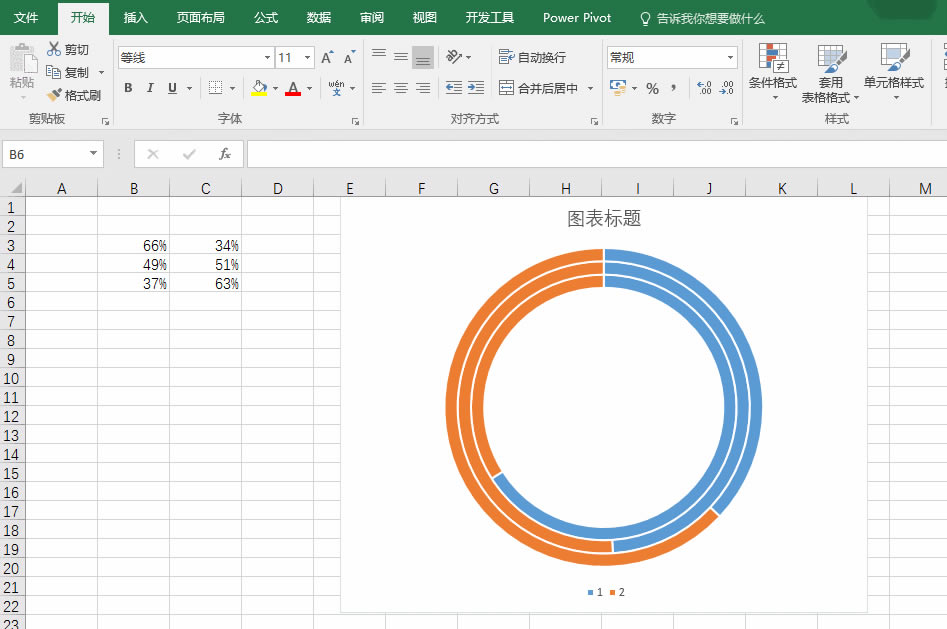Toggle Bold formatting
947x629 pixels.
pos(128,88)
